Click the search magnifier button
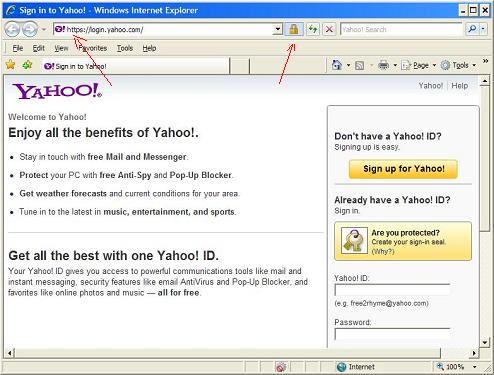This screenshot has height=375, width=494. click(x=472, y=29)
